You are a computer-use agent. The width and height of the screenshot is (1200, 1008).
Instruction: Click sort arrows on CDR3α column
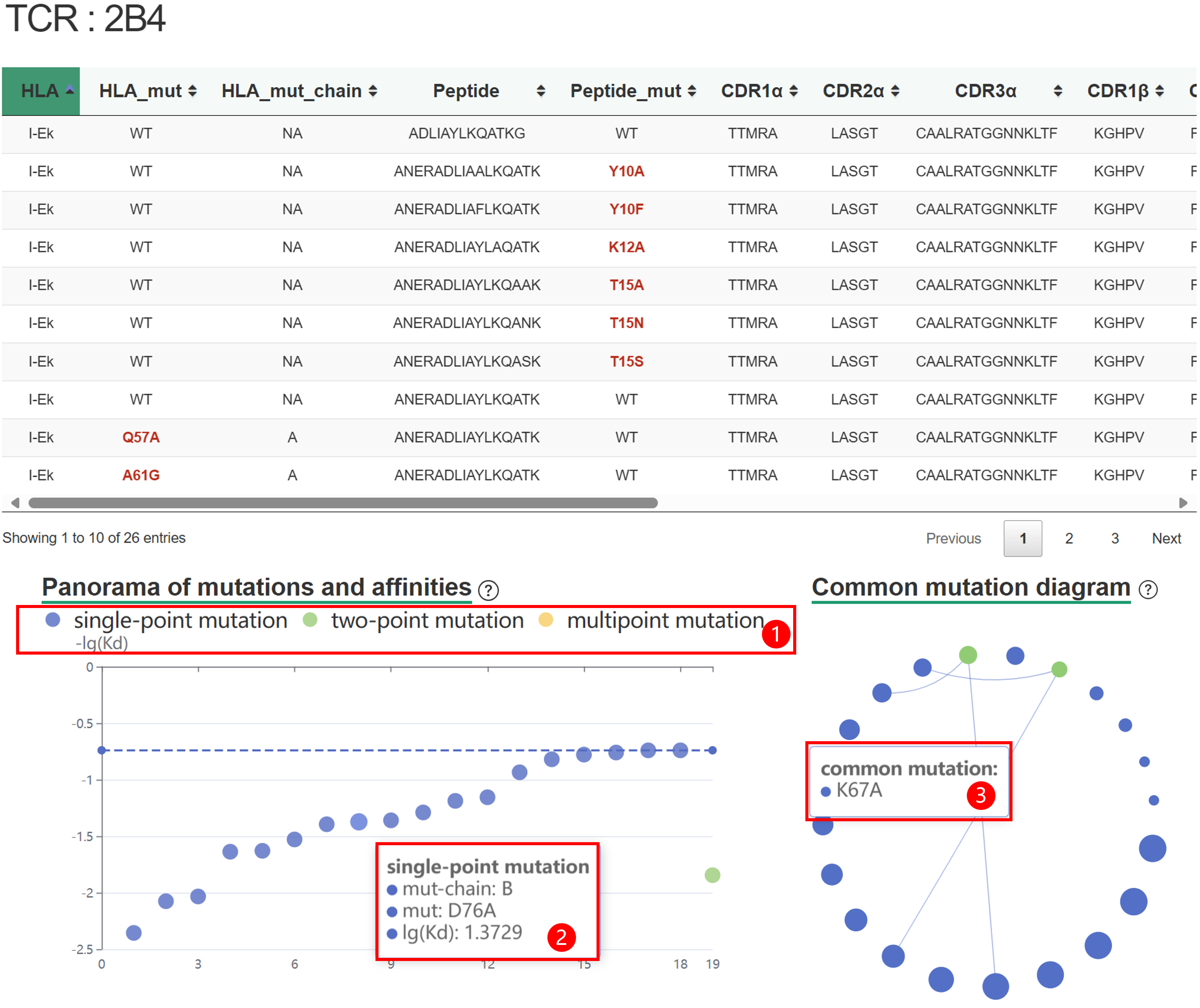pyautogui.click(x=1058, y=91)
